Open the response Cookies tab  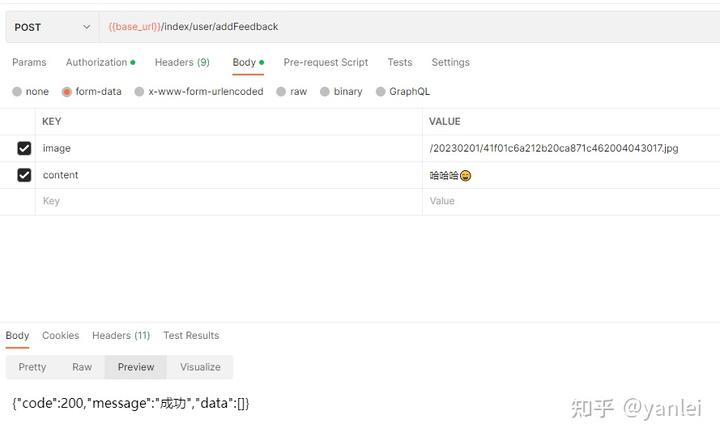[61, 336]
